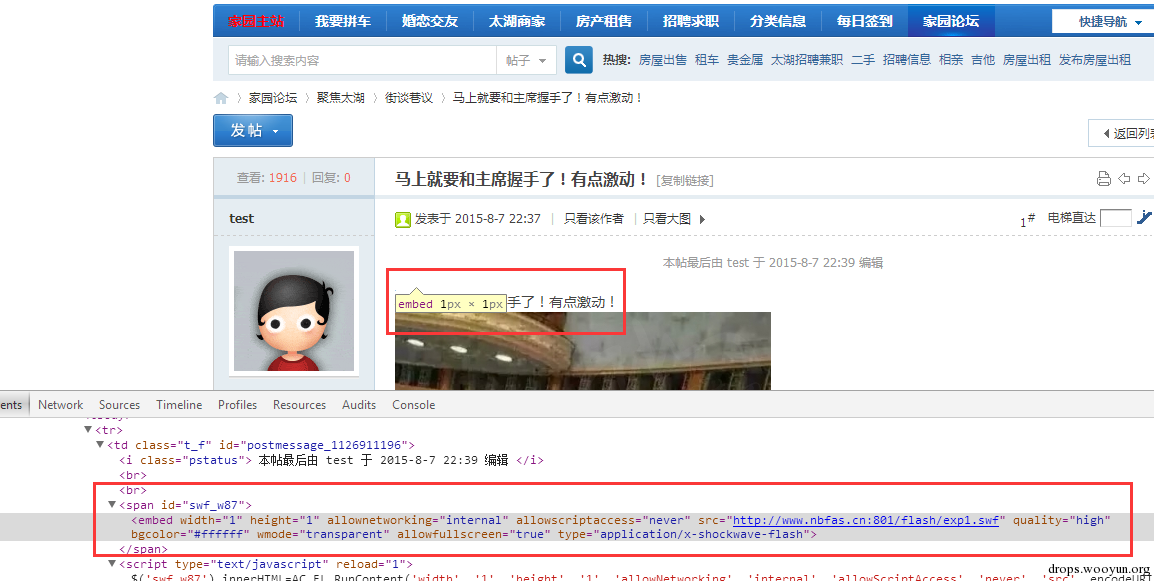Open 家园论坛 in the top navigation
Viewport: 1154px width, 581px height.
coord(951,21)
